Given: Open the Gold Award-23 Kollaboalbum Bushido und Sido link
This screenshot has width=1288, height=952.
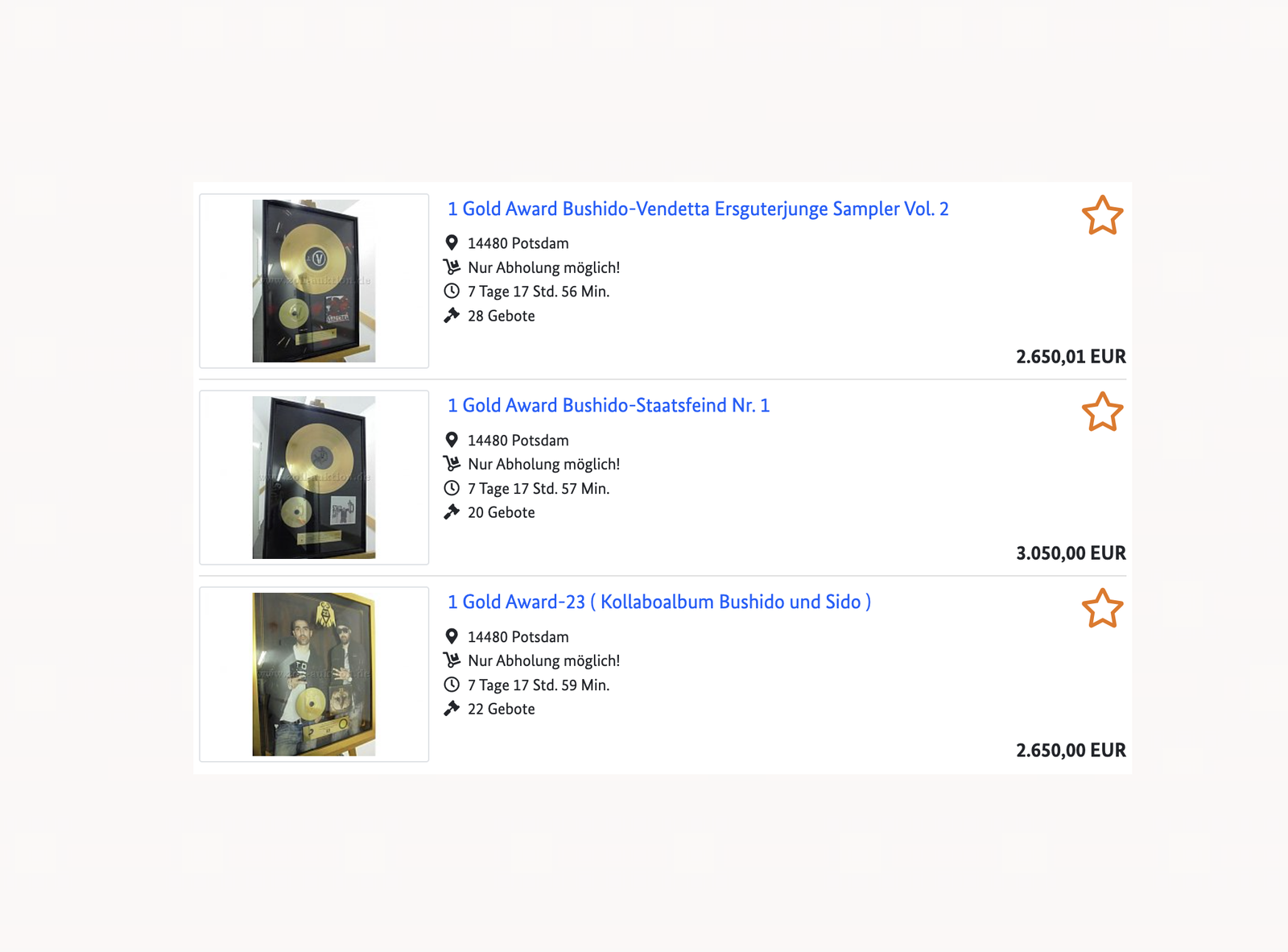Looking at the screenshot, I should (659, 602).
